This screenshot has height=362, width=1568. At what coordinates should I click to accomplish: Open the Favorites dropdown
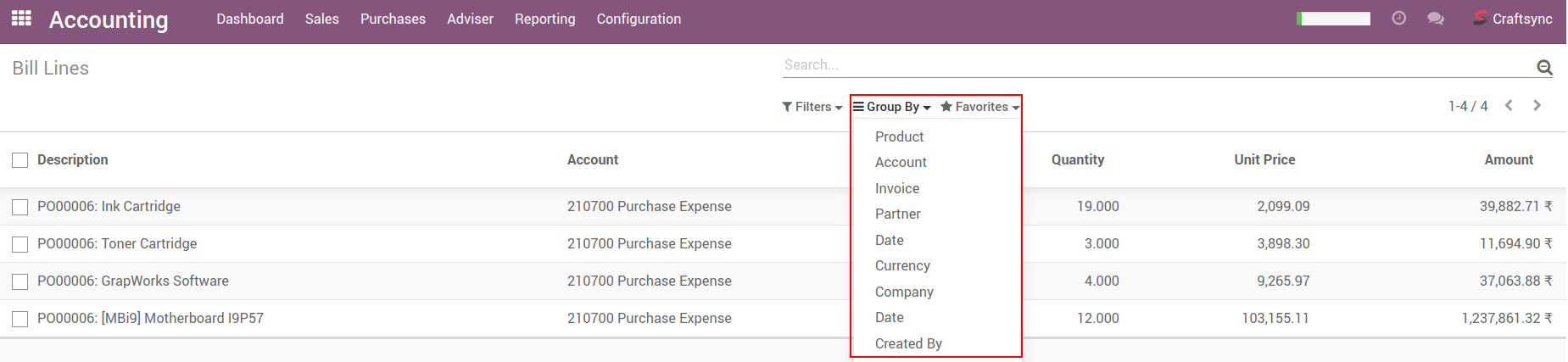[979, 107]
